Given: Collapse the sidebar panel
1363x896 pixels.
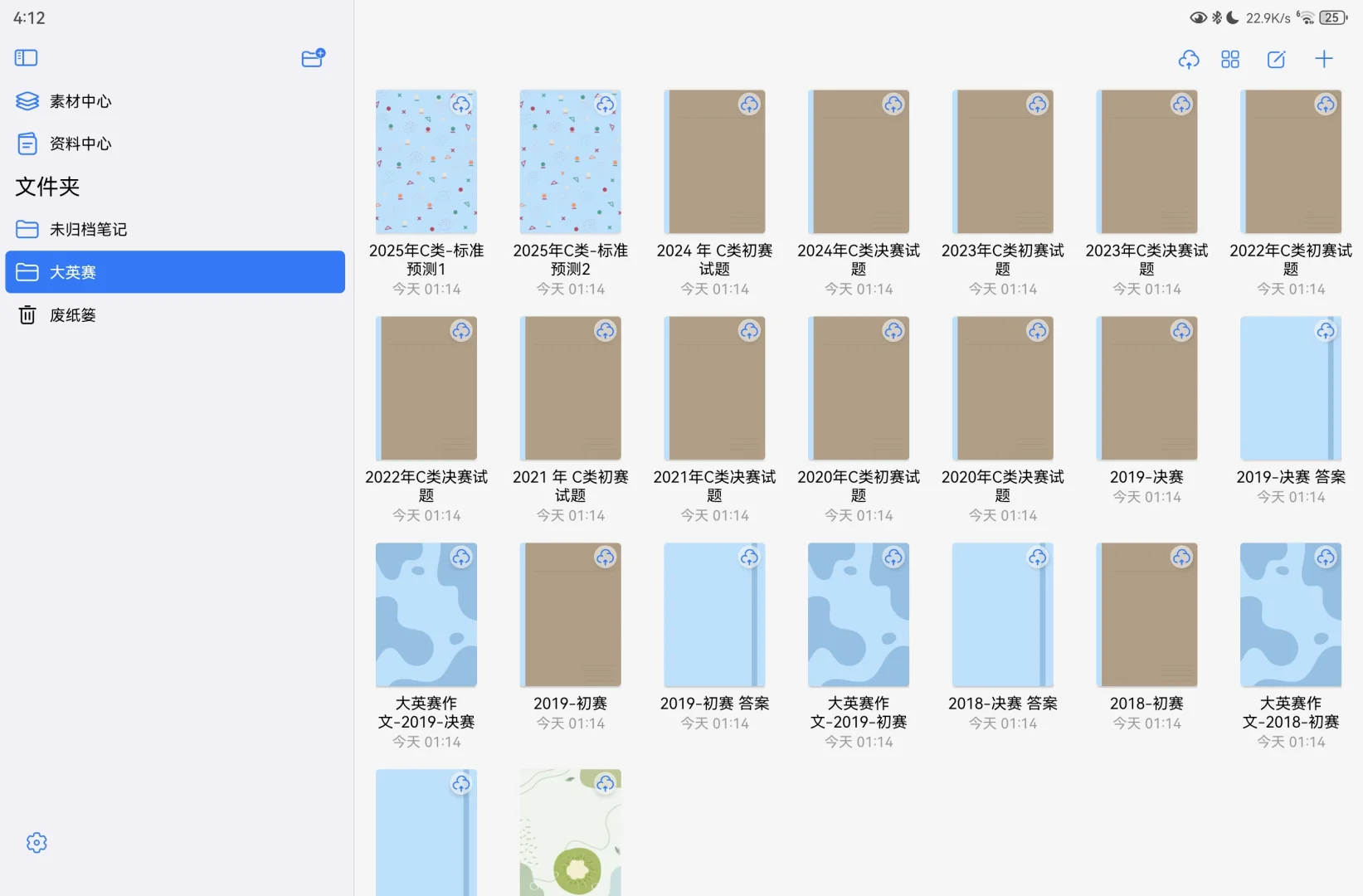Looking at the screenshot, I should pos(25,57).
